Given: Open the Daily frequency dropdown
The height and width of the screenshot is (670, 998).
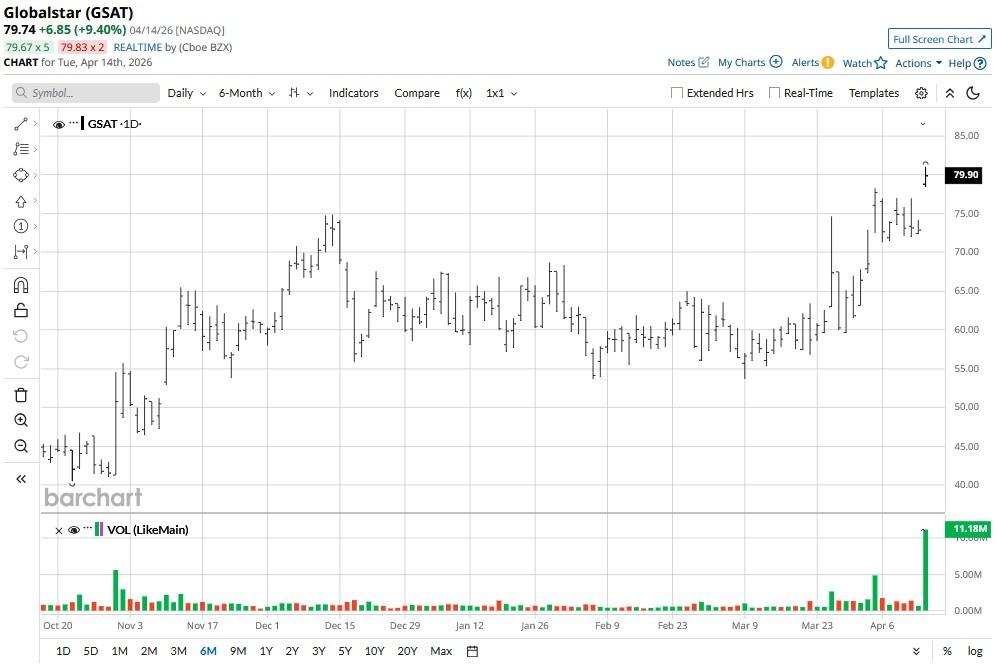Looking at the screenshot, I should click(186, 93).
